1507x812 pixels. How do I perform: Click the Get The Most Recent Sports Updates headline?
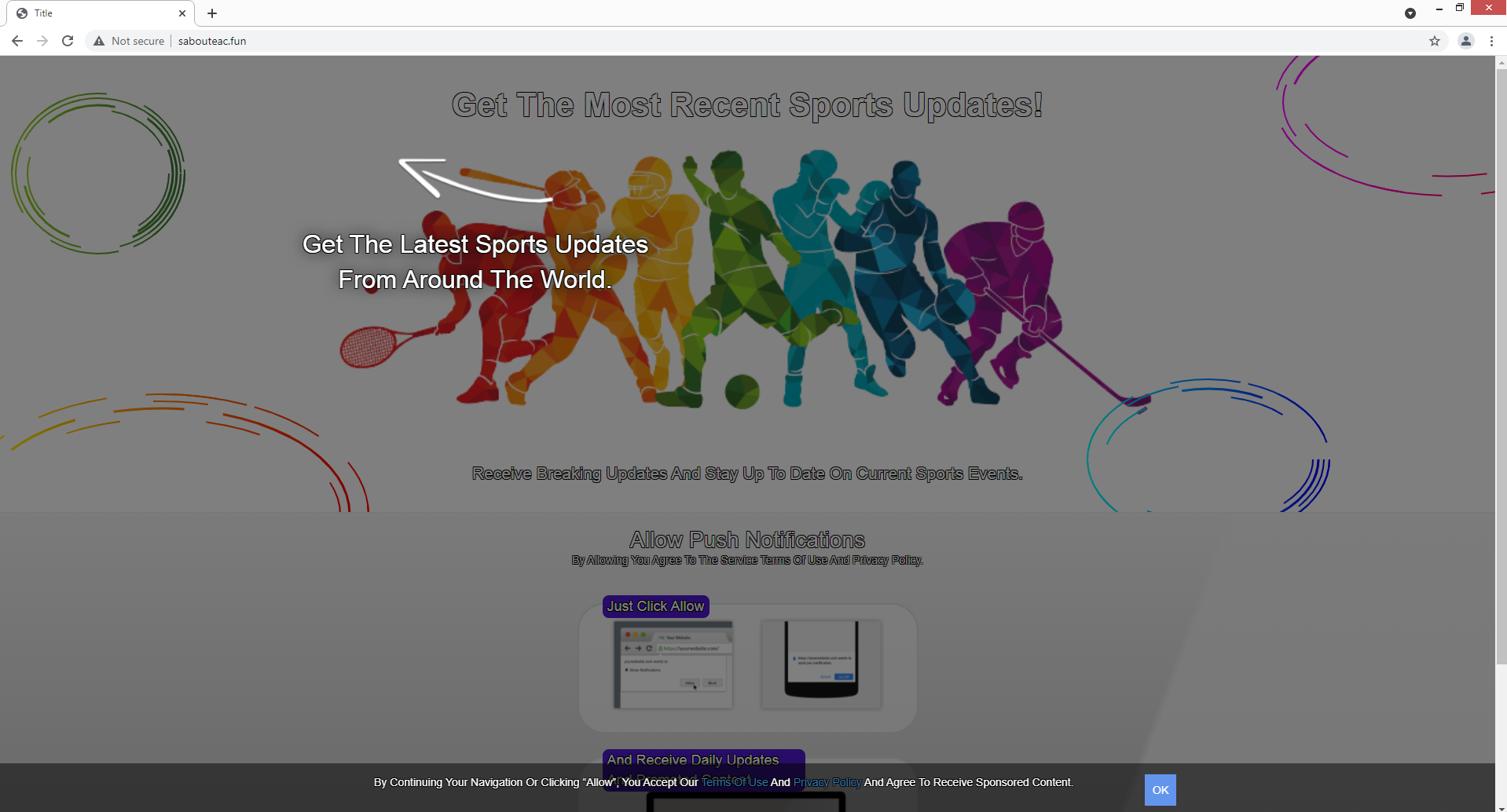pos(747,104)
